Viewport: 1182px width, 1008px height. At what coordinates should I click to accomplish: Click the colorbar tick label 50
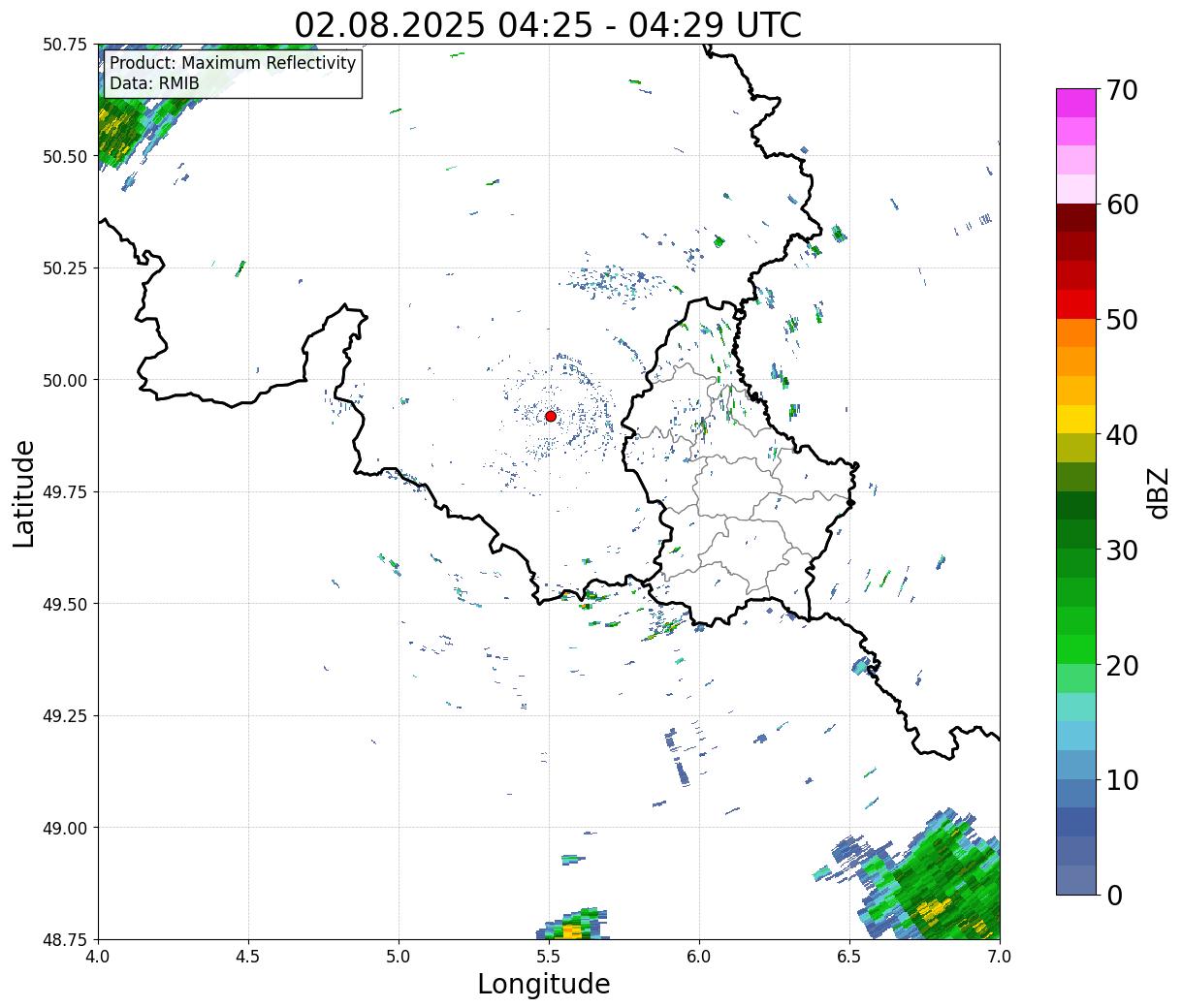coord(1122,320)
